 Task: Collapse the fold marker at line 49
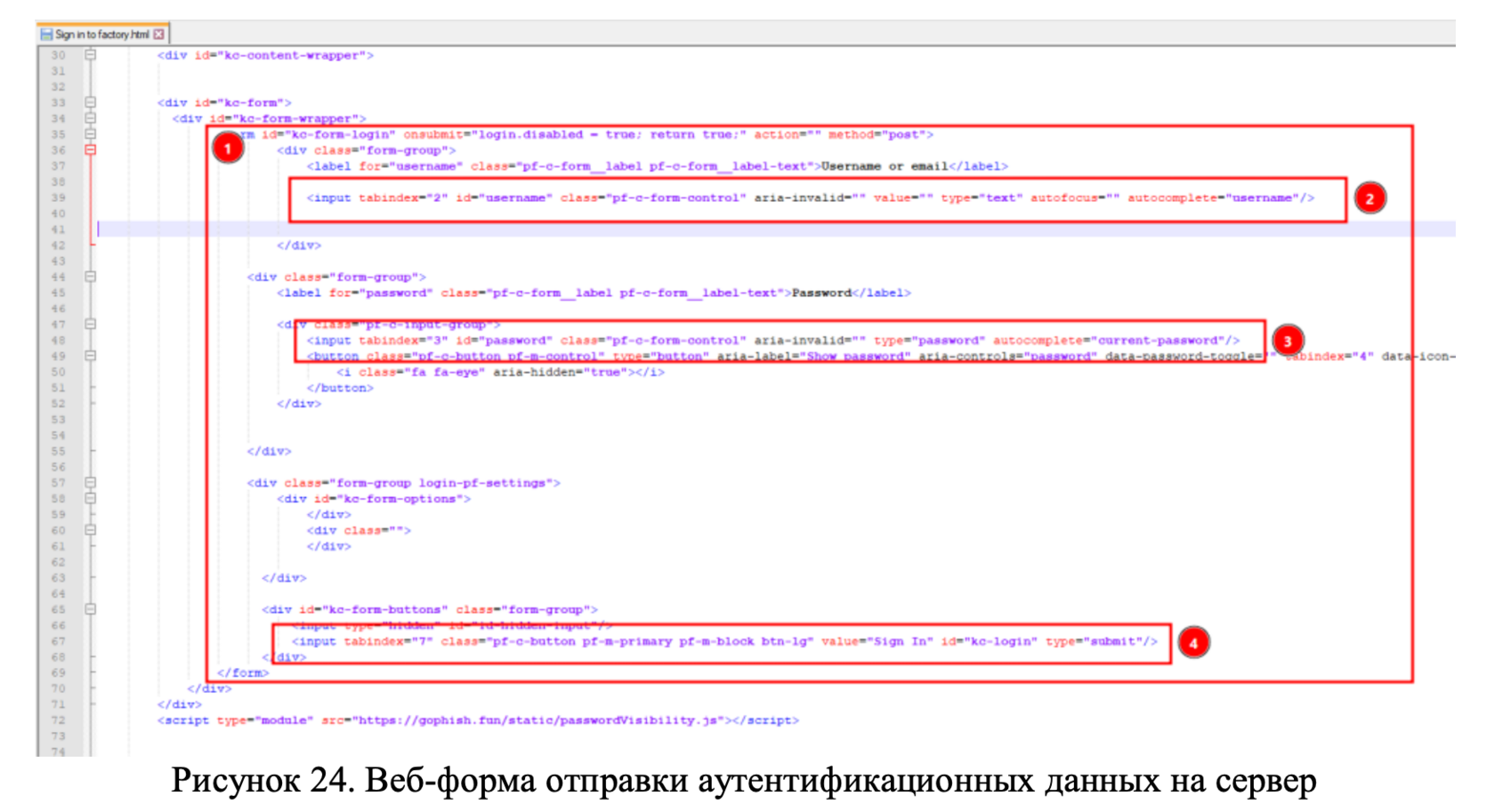[90, 356]
